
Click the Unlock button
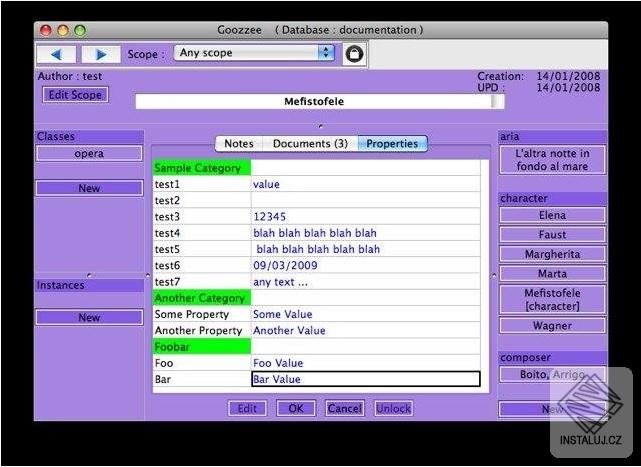[x=394, y=409]
